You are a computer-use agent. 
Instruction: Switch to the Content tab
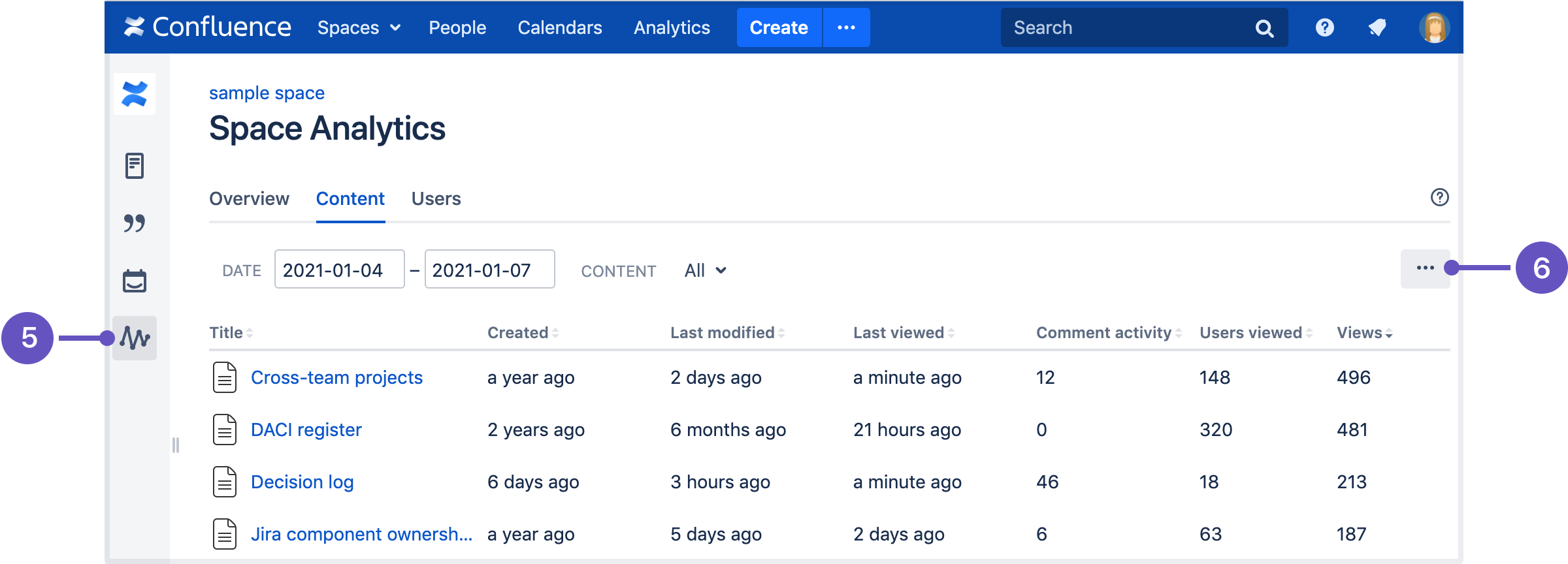tap(350, 198)
